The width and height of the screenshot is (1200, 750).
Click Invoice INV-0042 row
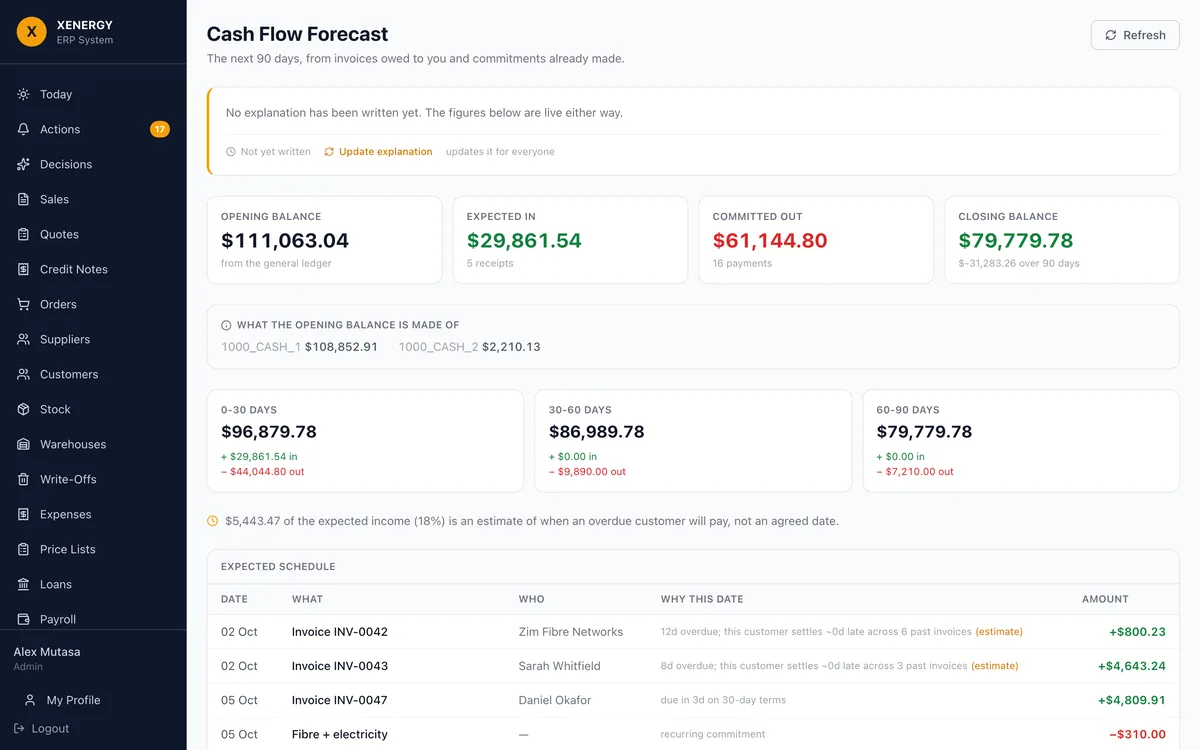click(x=693, y=632)
